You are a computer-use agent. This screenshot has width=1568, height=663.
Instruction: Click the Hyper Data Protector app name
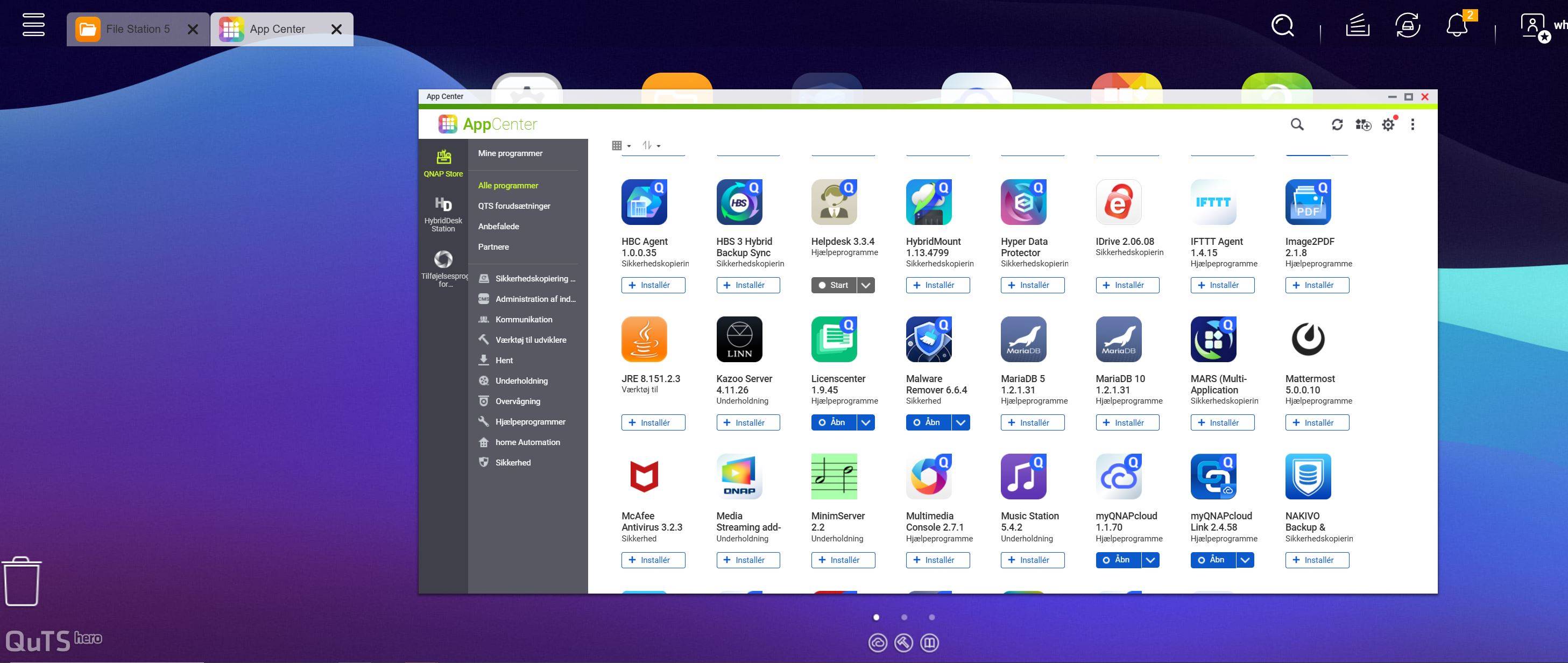(x=1025, y=247)
